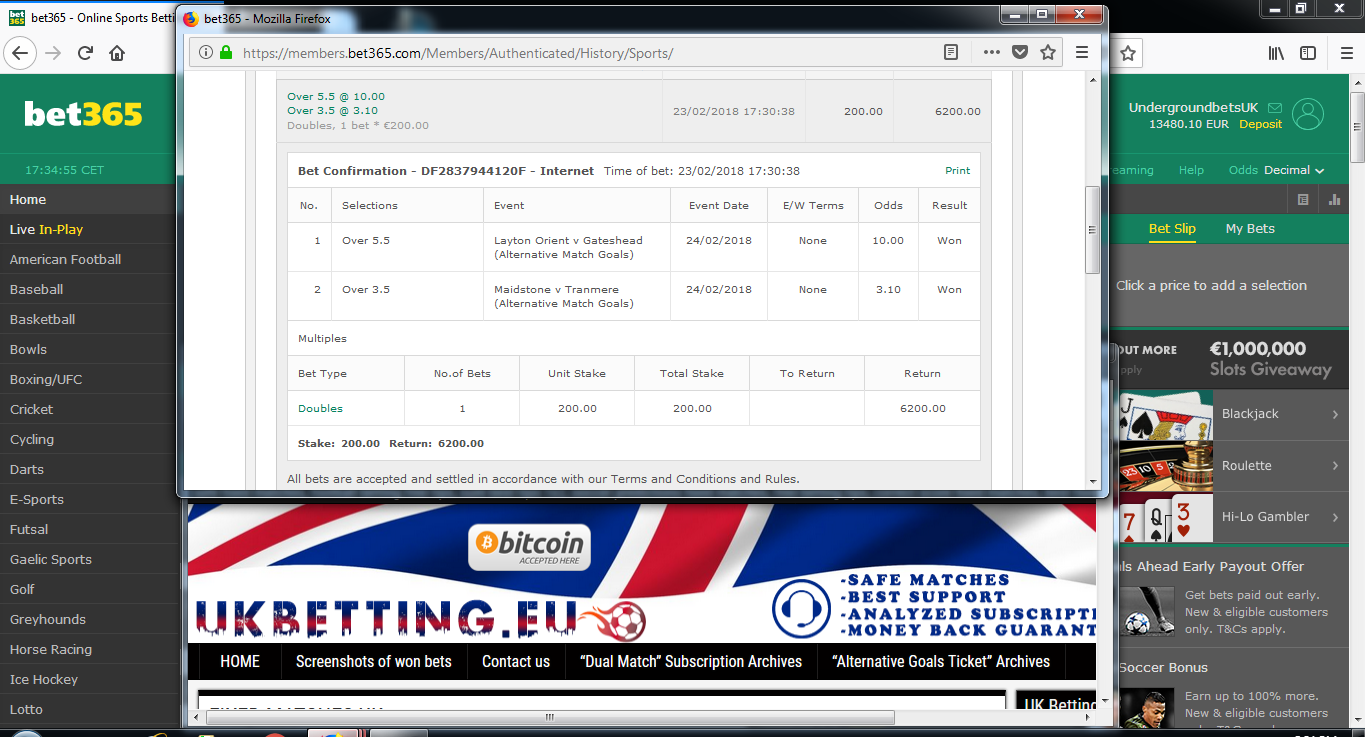Screen dimensions: 1365x737
Task: Open Live In-Play section
Action: point(90,229)
